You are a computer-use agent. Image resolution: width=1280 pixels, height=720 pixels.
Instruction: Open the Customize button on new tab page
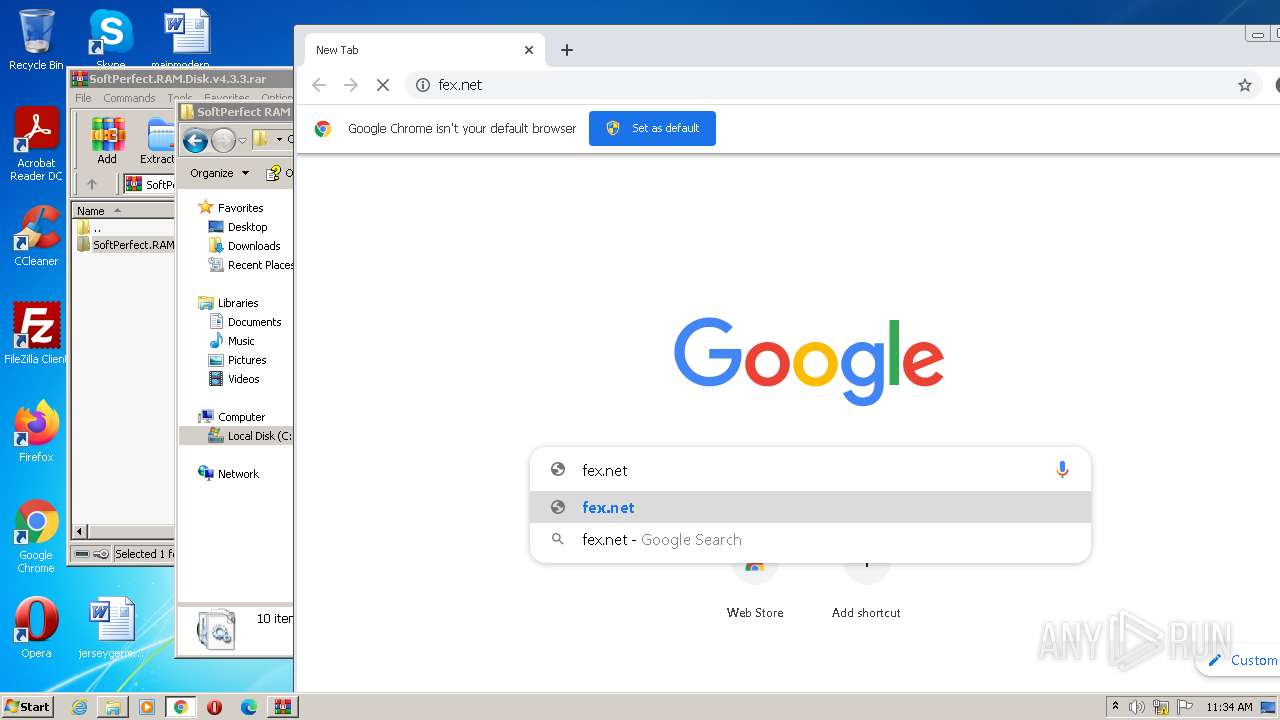pyautogui.click(x=1240, y=660)
